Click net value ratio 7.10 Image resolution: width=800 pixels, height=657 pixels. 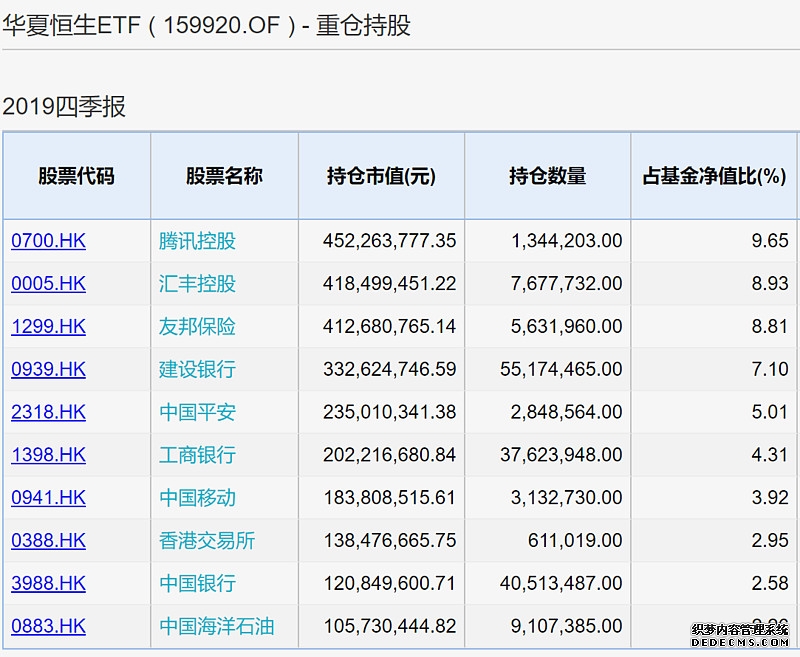(x=770, y=369)
